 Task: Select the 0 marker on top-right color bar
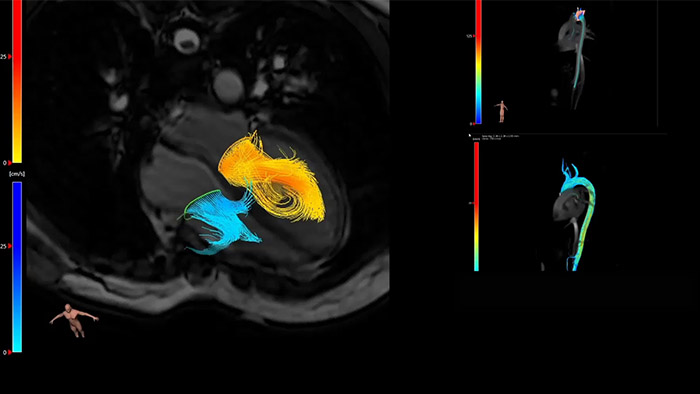pyautogui.click(x=472, y=124)
